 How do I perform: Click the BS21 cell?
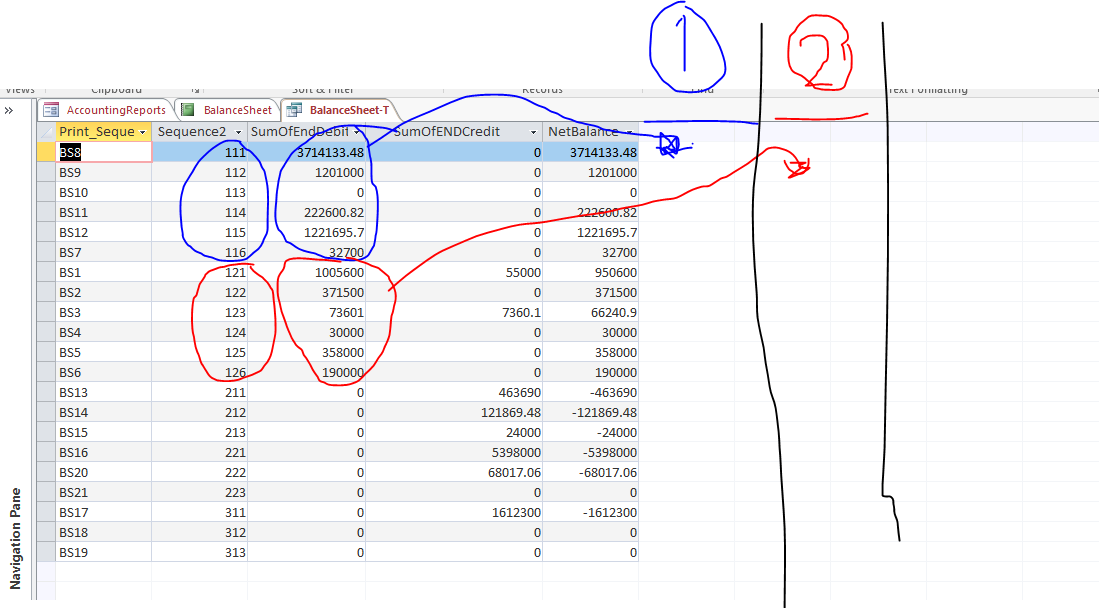104,492
